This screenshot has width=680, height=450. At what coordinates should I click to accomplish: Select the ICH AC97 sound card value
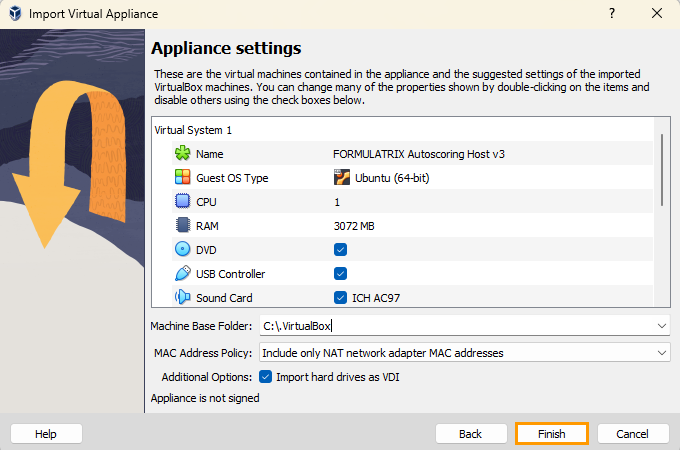(376, 298)
